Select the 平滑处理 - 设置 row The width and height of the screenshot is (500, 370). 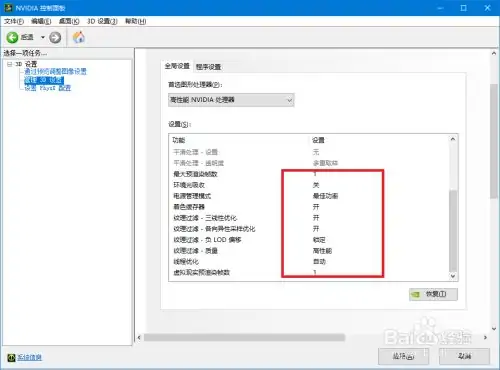click(x=309, y=152)
